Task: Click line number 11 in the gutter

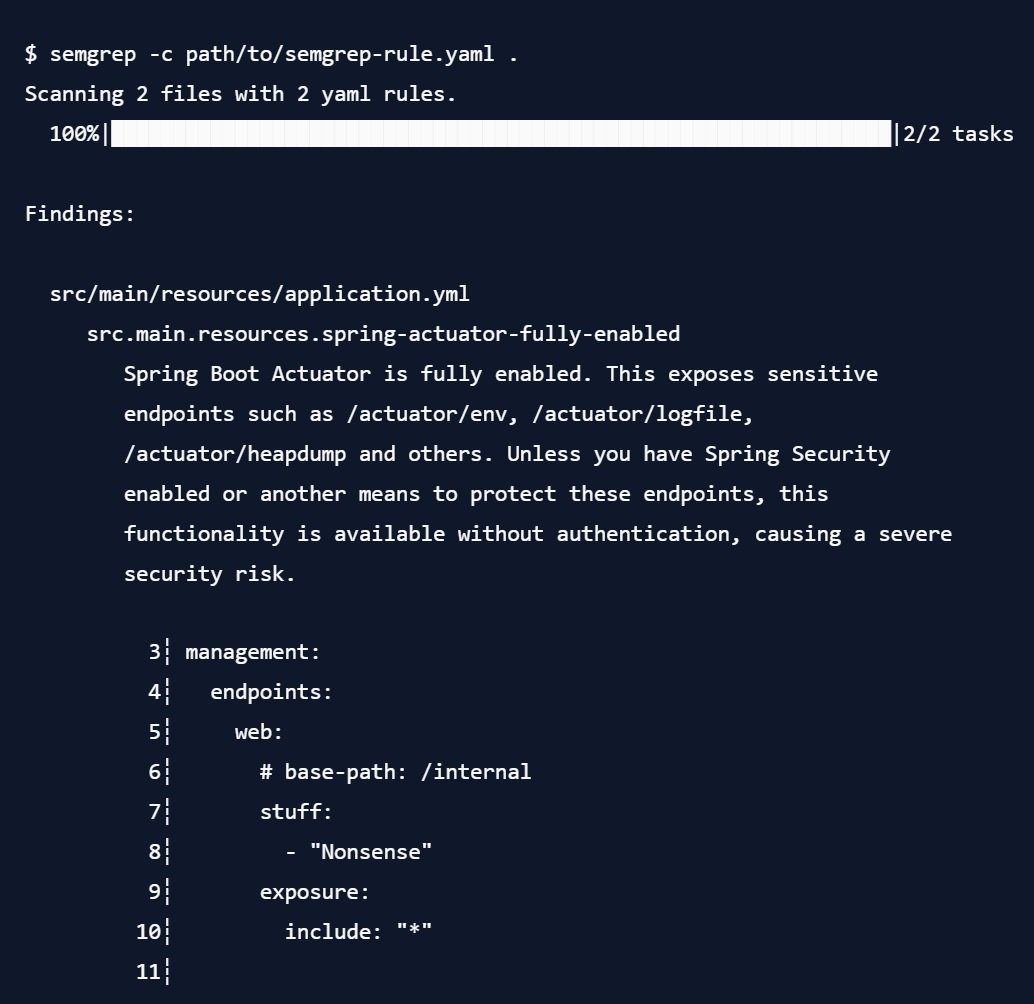Action: [x=148, y=972]
